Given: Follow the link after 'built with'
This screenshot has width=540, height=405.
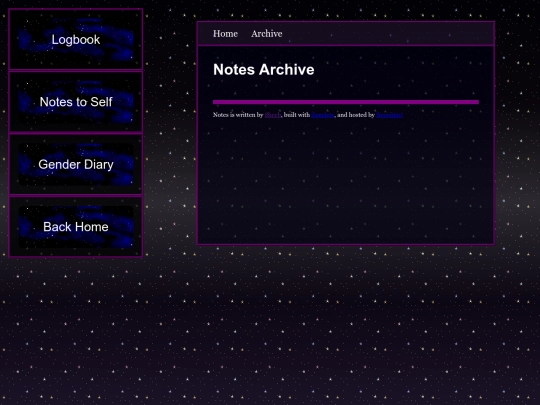Looking at the screenshot, I should click(x=323, y=115).
